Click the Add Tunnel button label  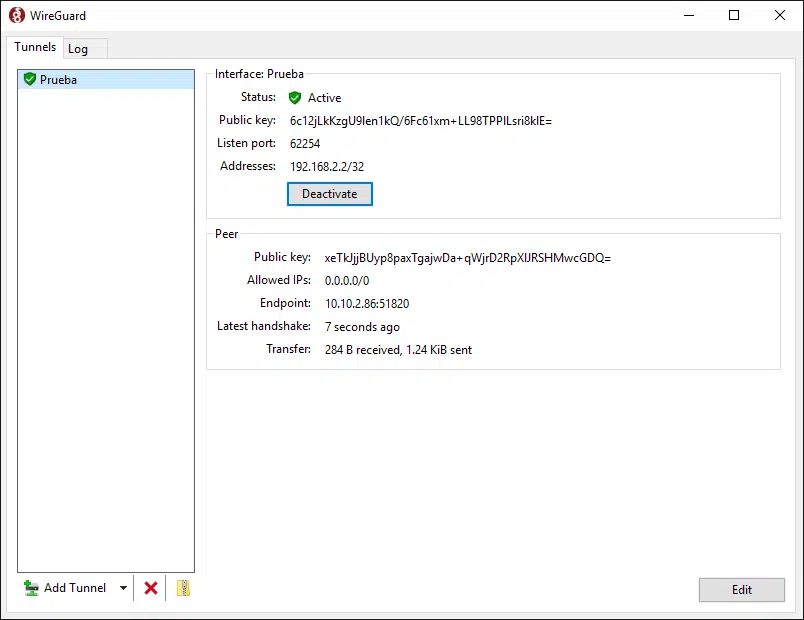75,588
